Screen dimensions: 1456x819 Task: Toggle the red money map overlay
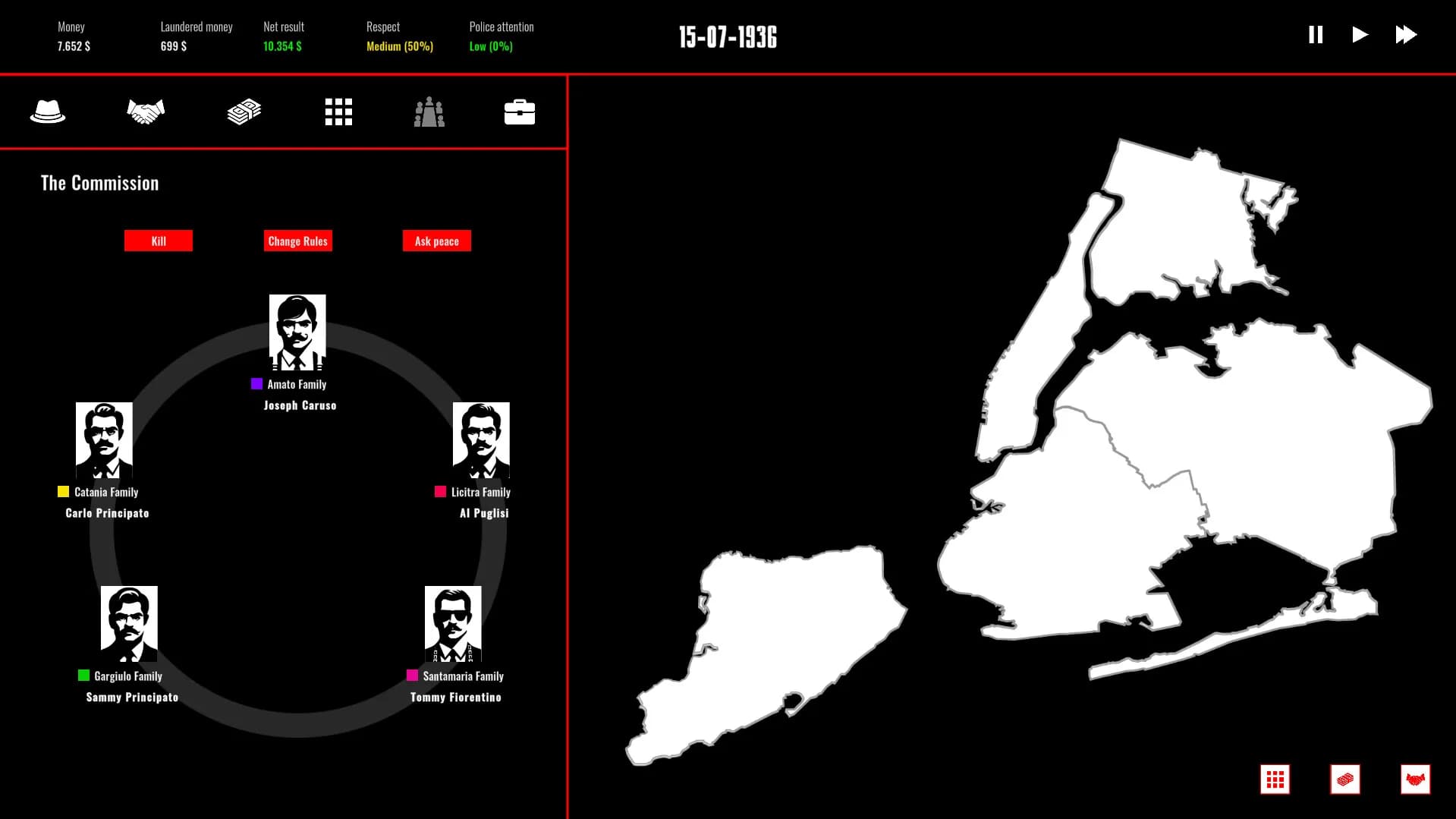tap(1345, 780)
